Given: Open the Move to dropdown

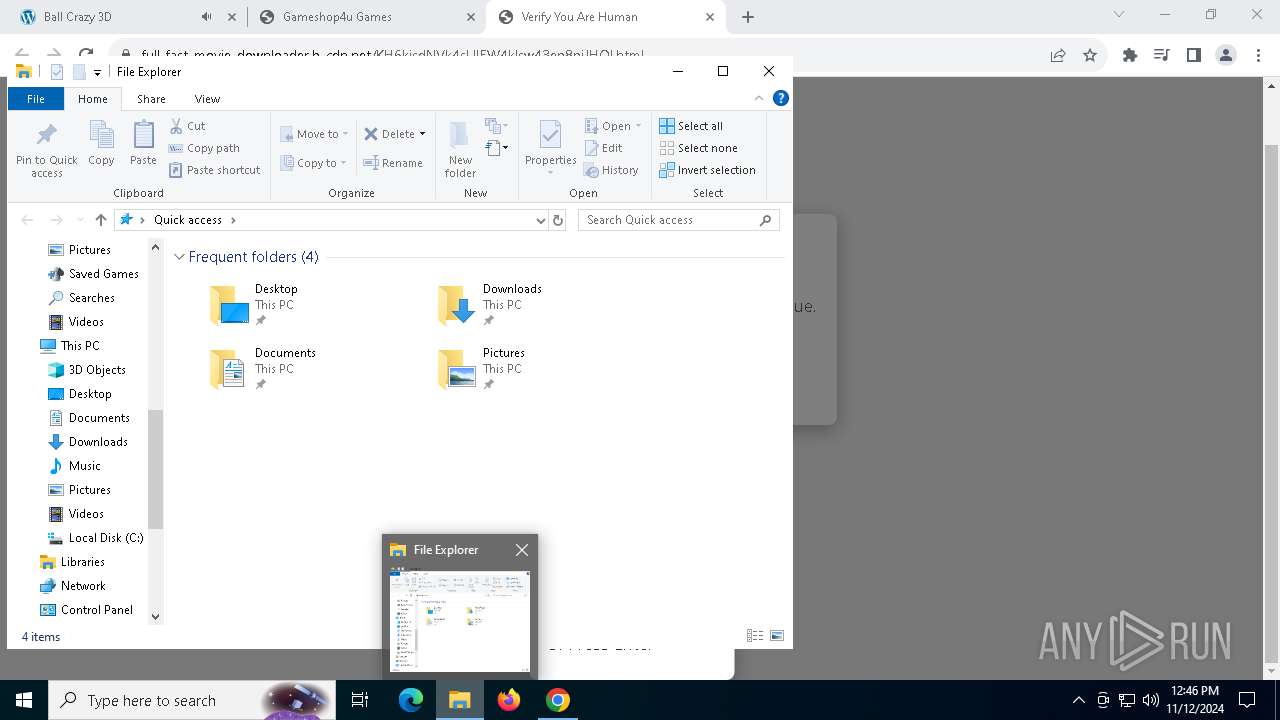Looking at the screenshot, I should 314,133.
